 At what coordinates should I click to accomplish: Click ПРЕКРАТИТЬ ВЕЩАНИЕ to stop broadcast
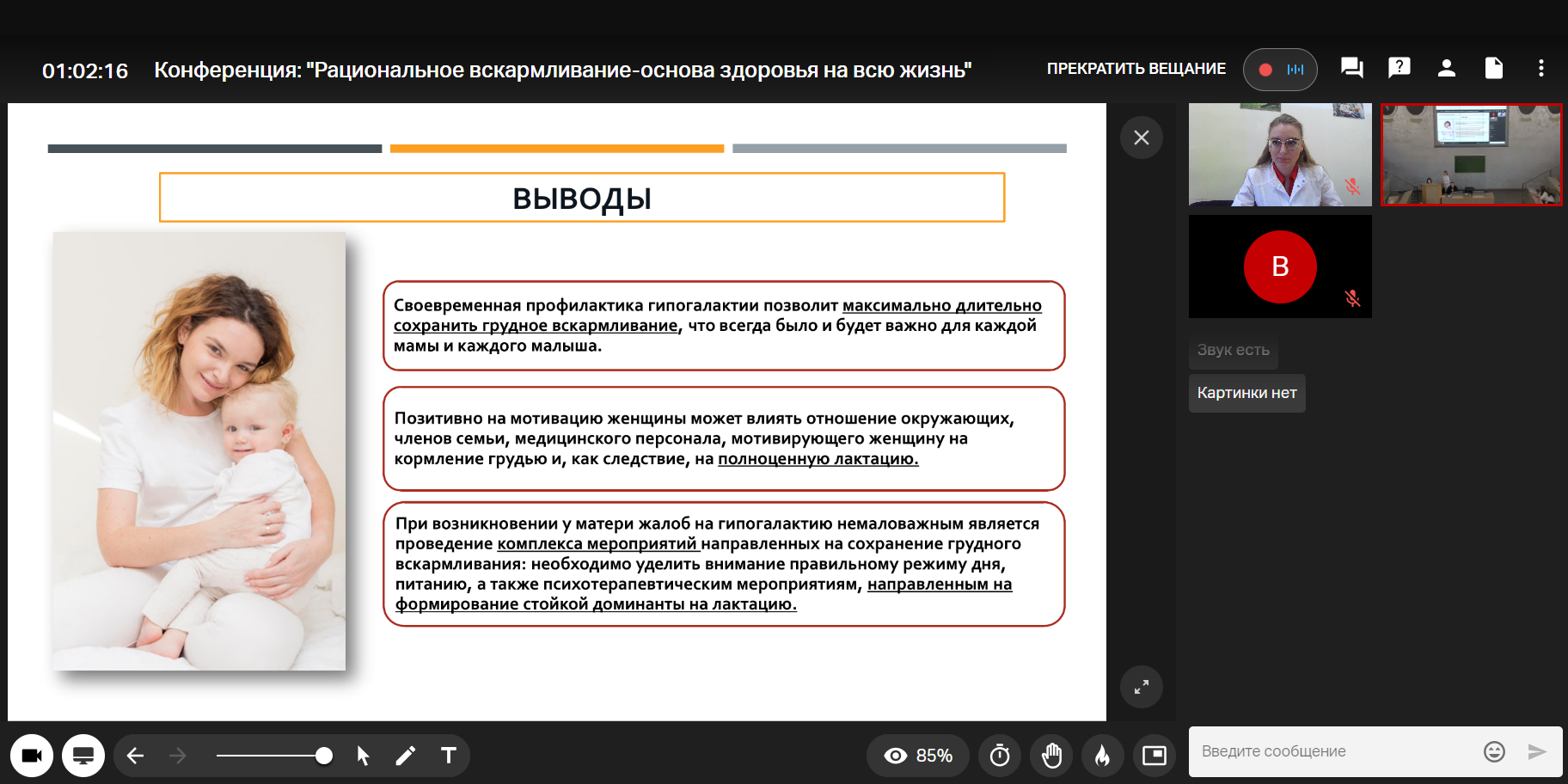1136,69
